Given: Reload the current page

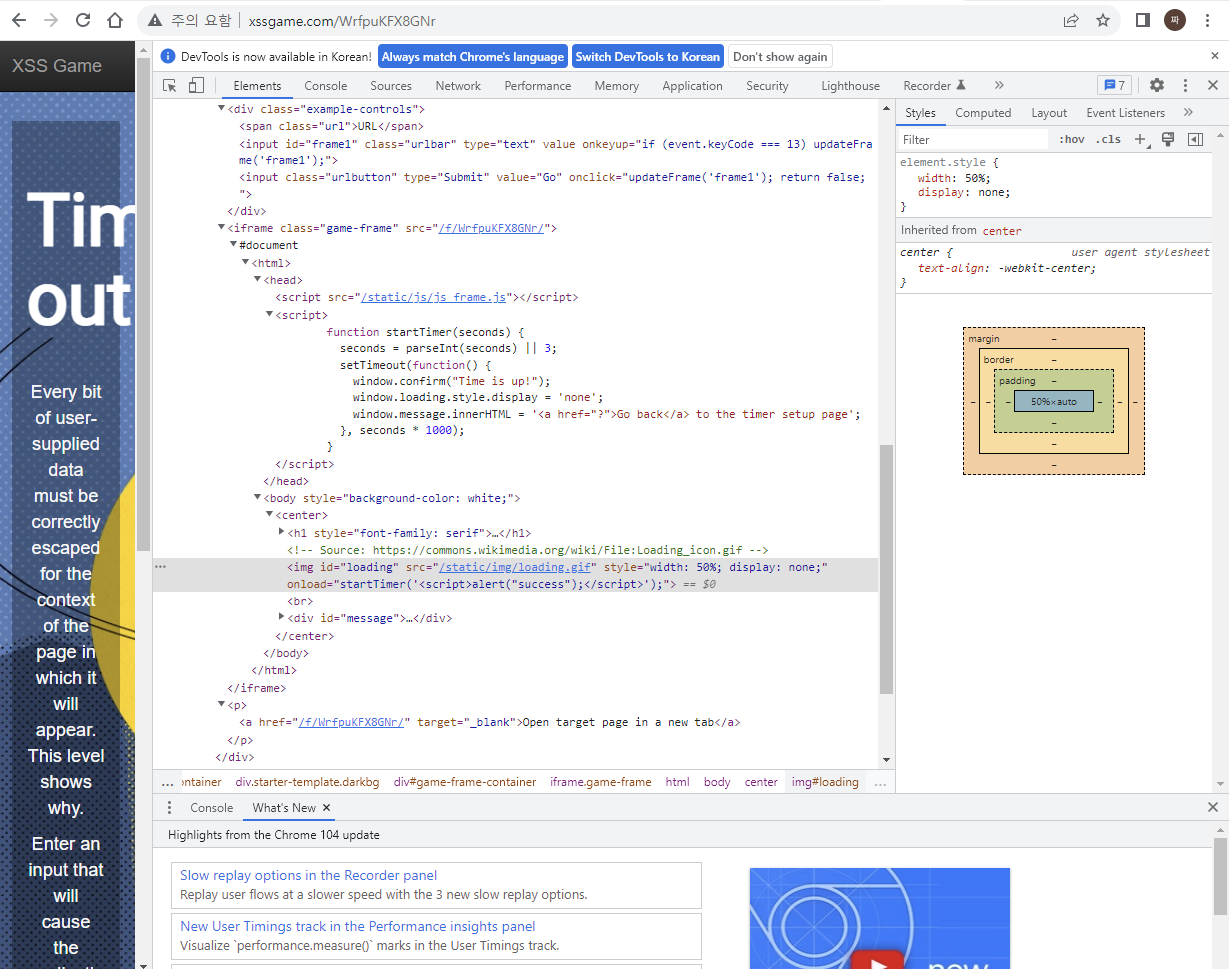Looking at the screenshot, I should click(x=83, y=20).
